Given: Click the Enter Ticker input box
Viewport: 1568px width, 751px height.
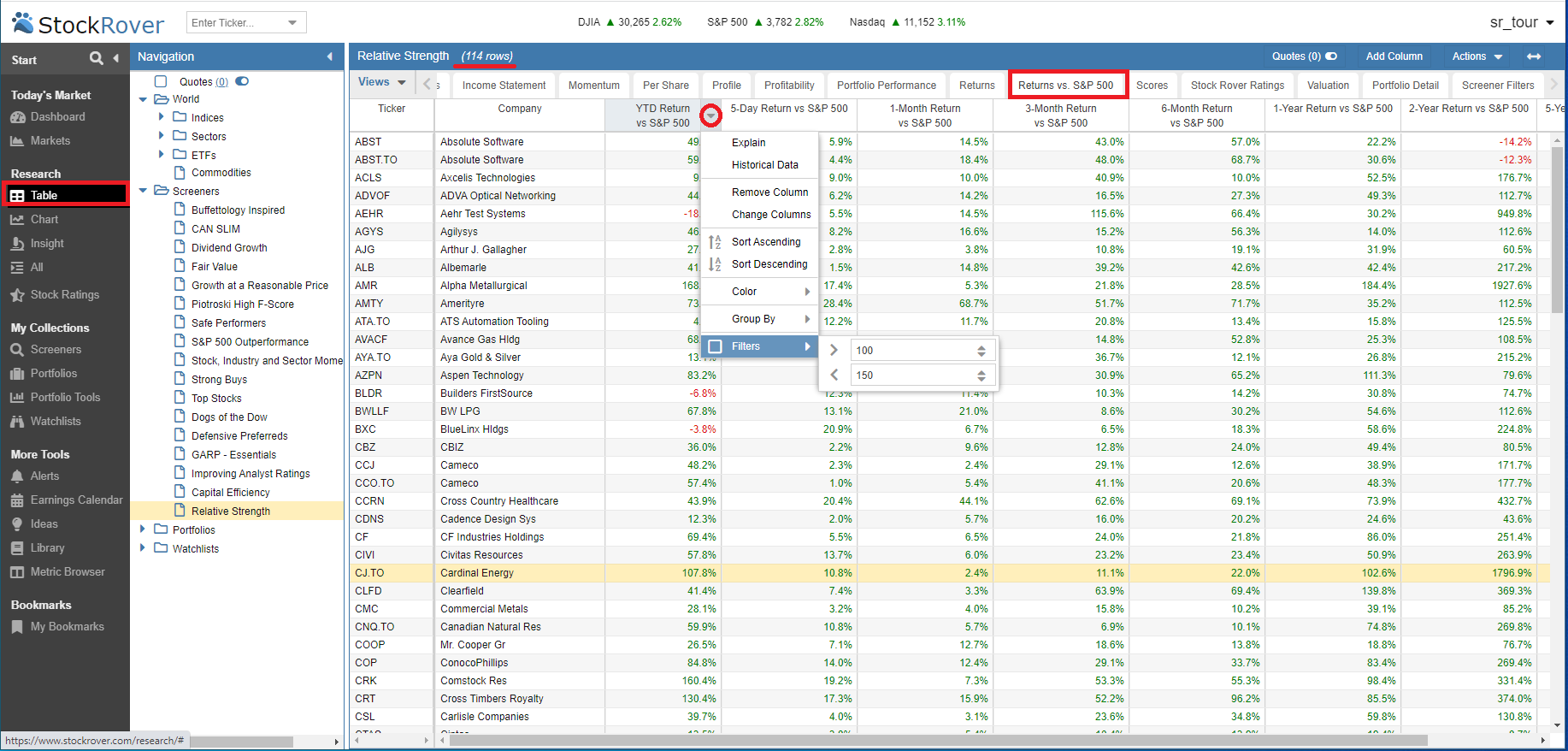Looking at the screenshot, I should point(236,22).
